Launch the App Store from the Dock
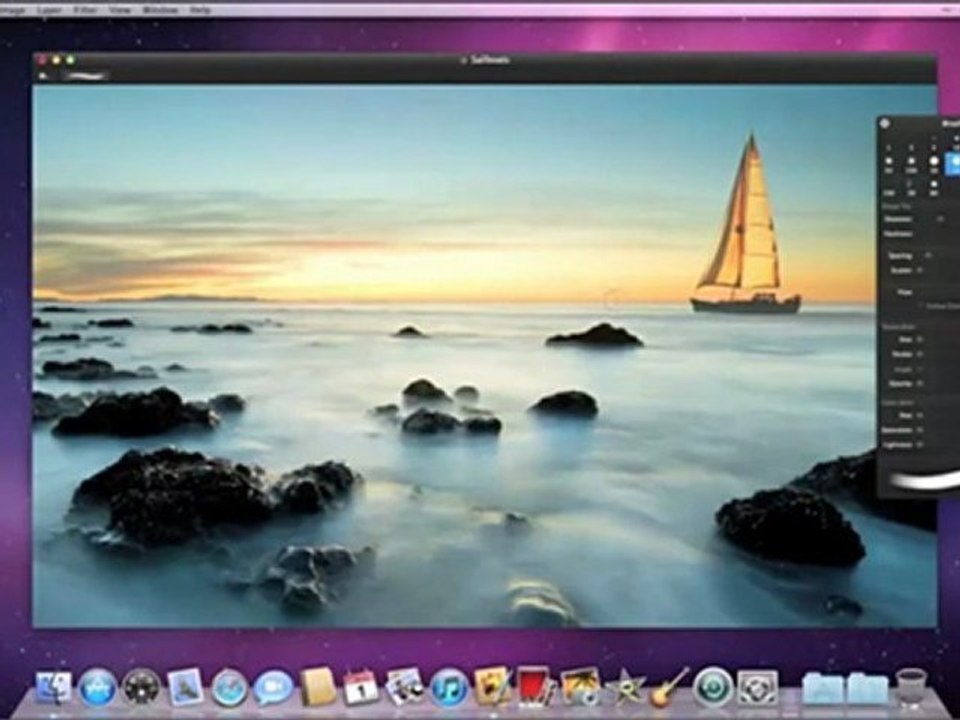The image size is (960, 720). 97,687
